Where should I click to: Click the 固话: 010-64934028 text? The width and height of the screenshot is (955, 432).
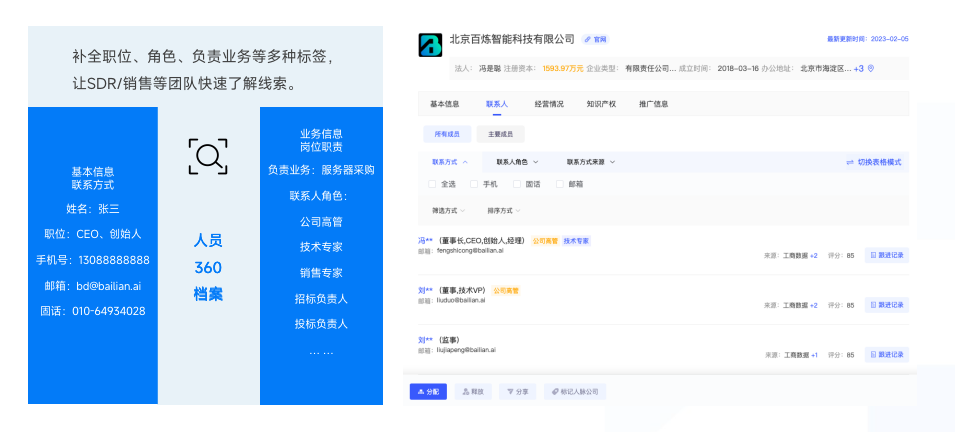(x=93, y=311)
